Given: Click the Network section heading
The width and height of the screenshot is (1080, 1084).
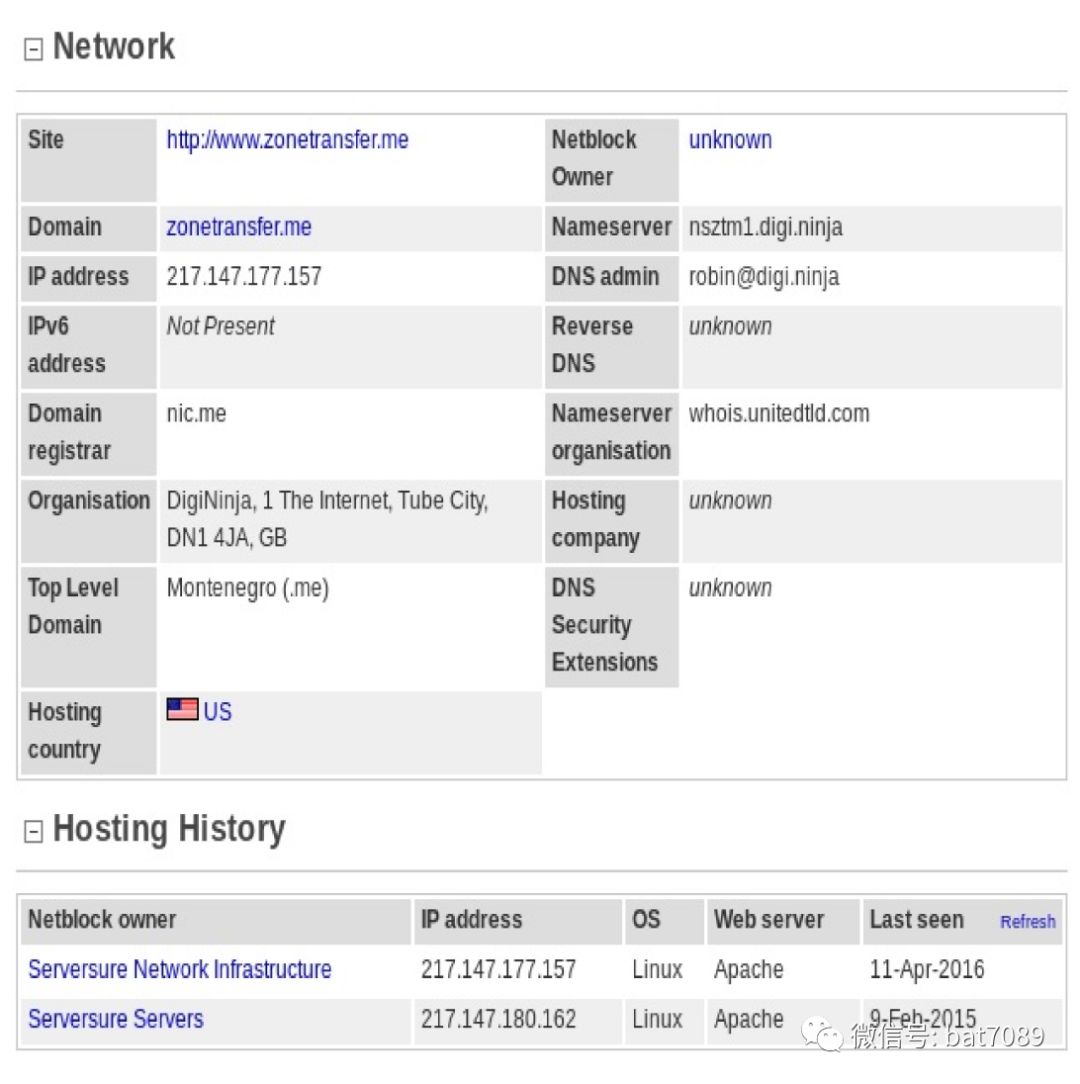Looking at the screenshot, I should pyautogui.click(x=114, y=46).
